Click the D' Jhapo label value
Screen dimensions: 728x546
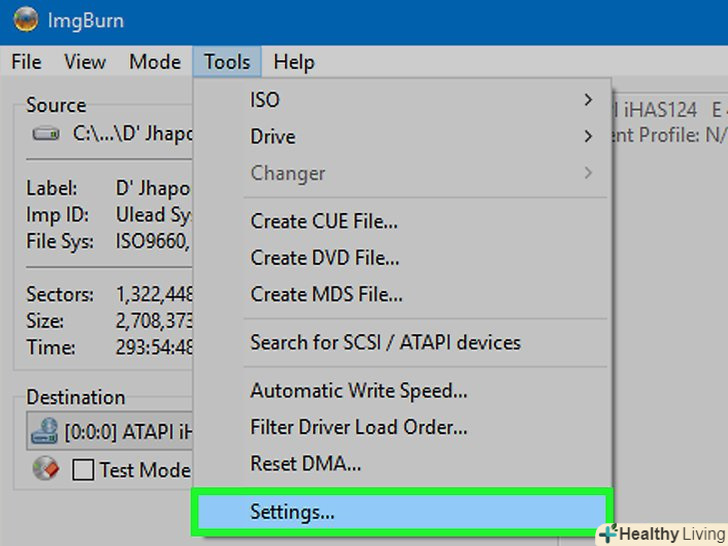pos(154,188)
